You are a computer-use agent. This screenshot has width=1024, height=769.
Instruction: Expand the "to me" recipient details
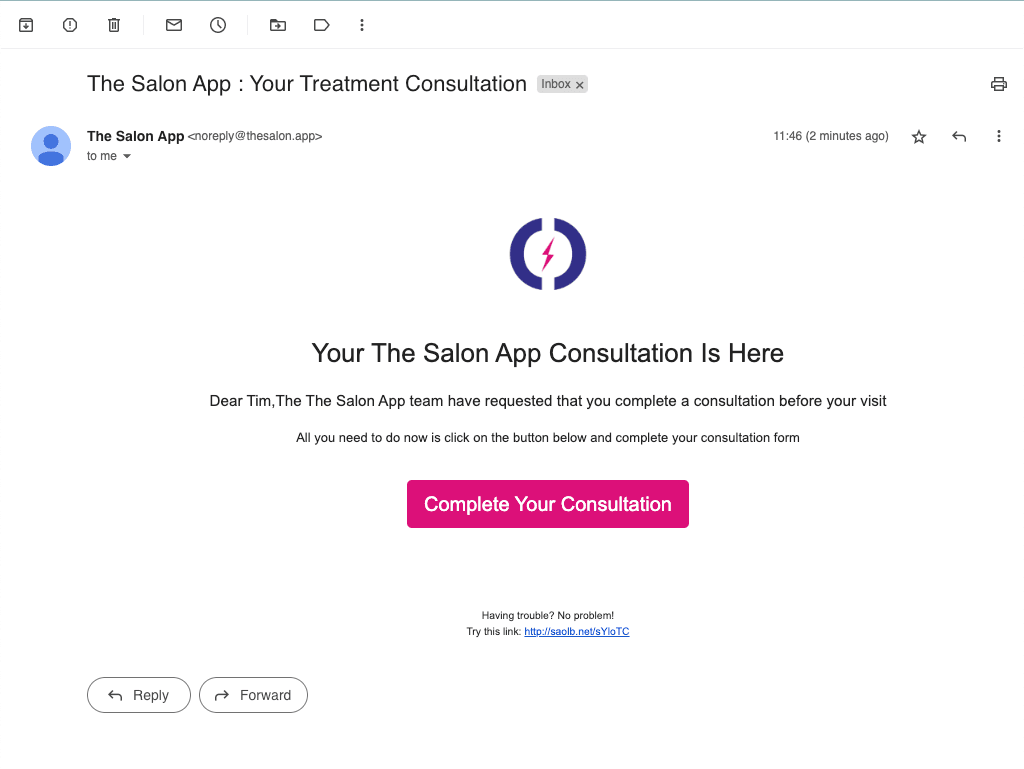127,157
